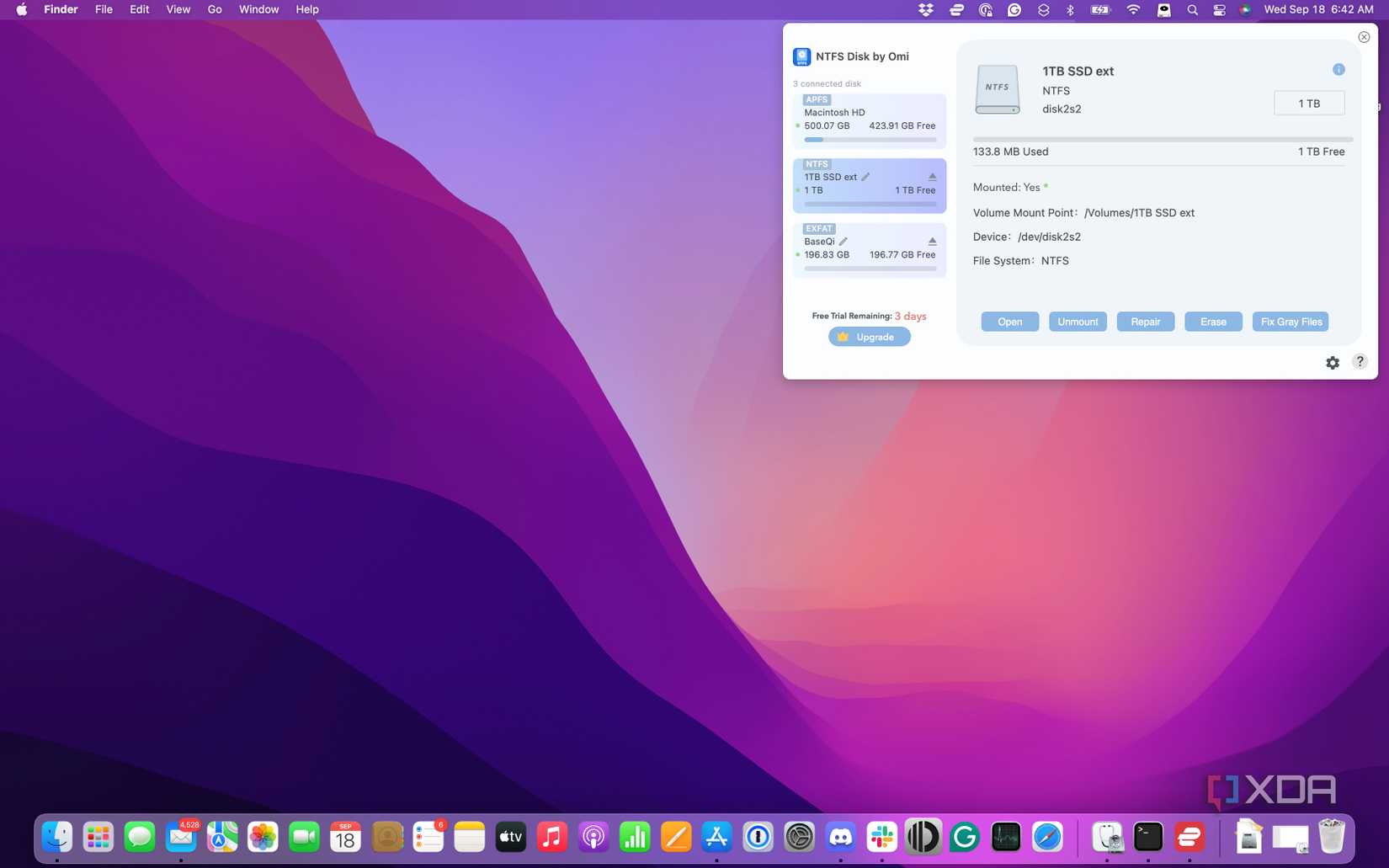Open App Store from the Dock
The height and width of the screenshot is (868, 1389).
click(716, 837)
